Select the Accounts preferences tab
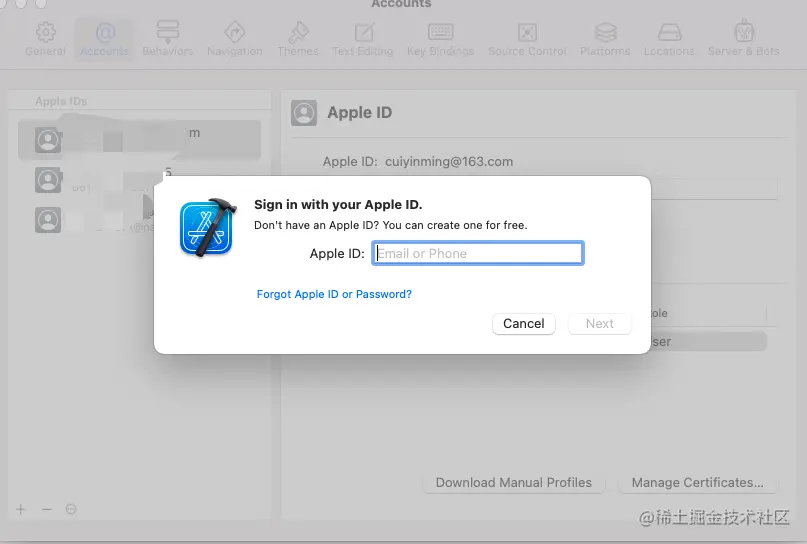Viewport: 807px width, 544px height. coord(104,39)
